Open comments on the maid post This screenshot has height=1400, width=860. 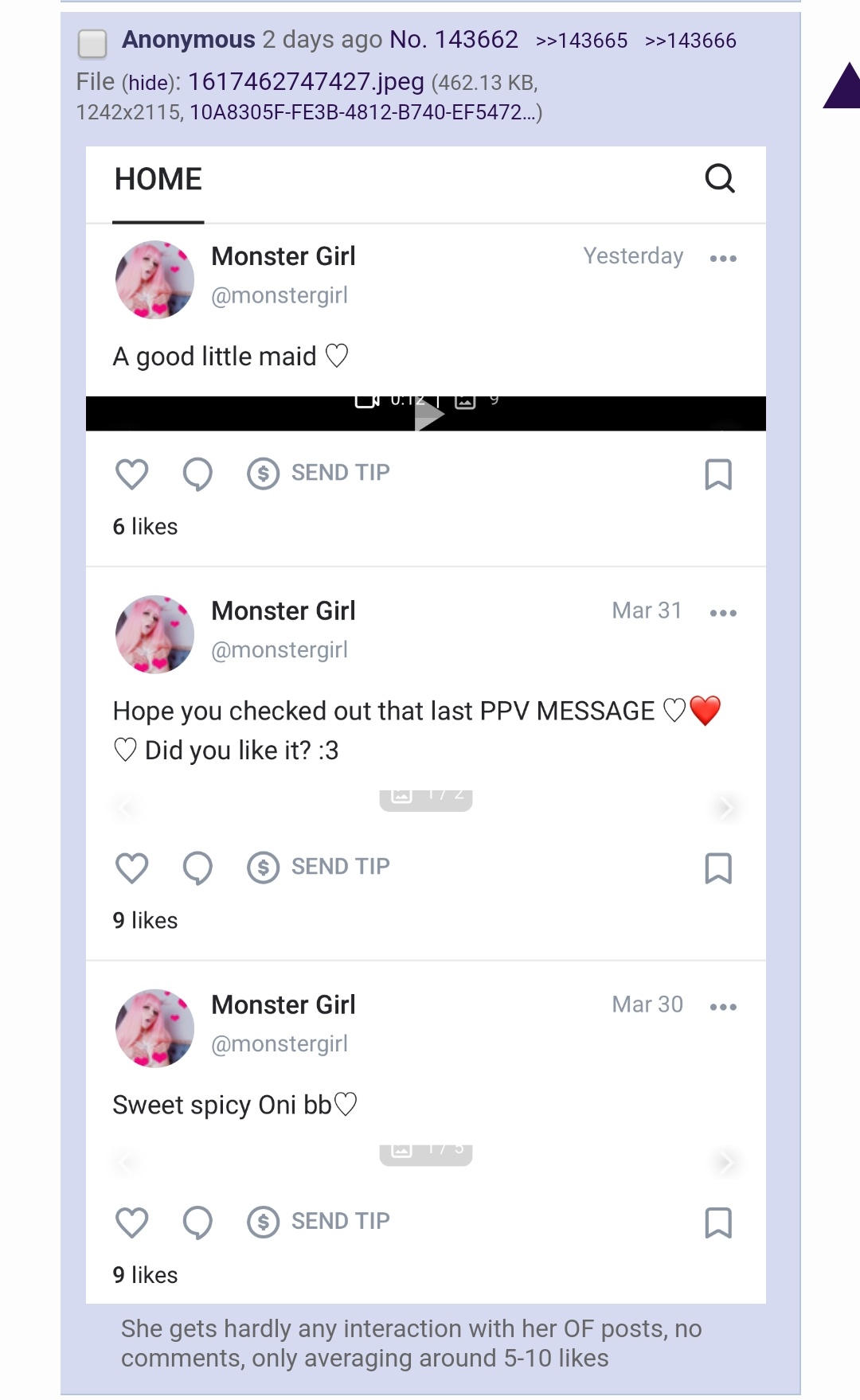click(x=197, y=474)
